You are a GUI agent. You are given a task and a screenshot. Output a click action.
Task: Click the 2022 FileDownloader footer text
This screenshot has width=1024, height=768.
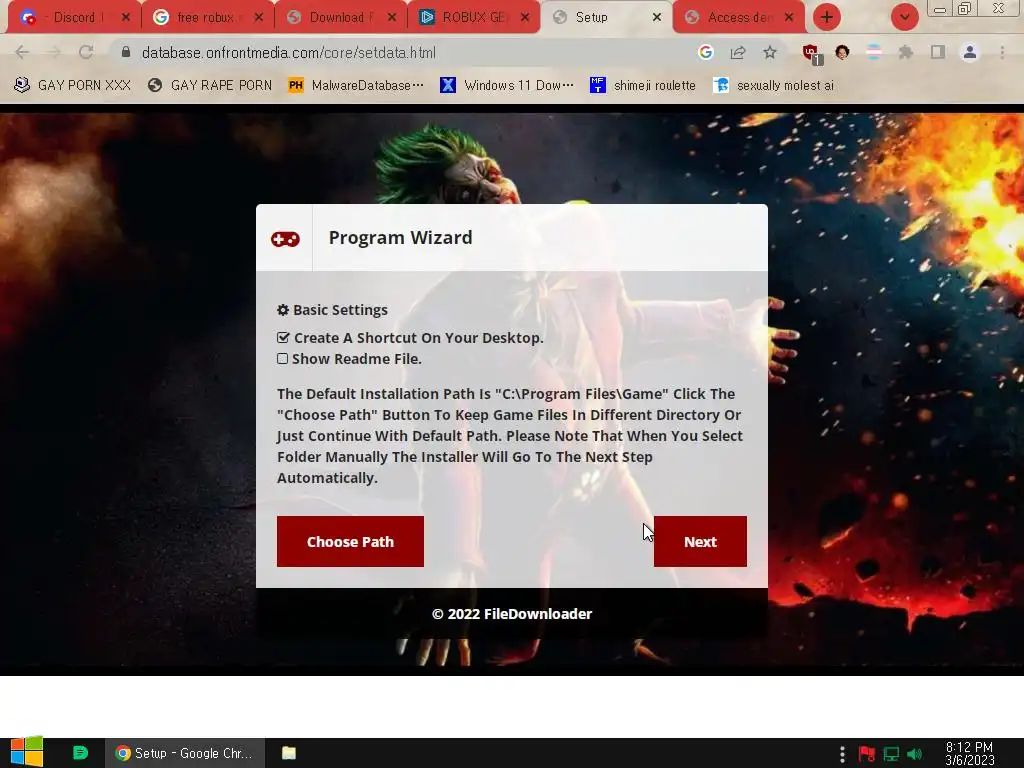[512, 614]
